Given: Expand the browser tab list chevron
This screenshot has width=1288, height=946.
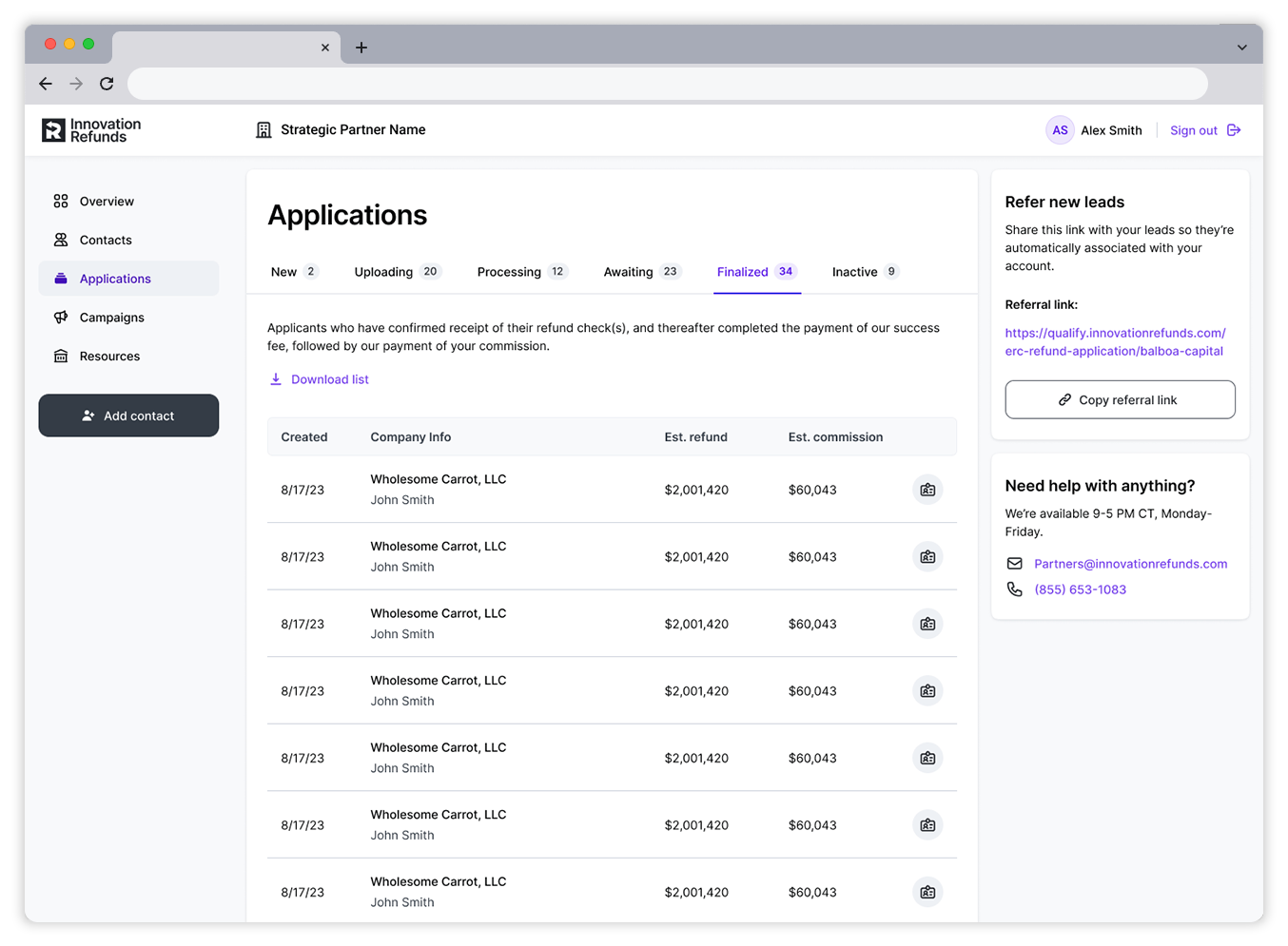Looking at the screenshot, I should tap(1241, 48).
